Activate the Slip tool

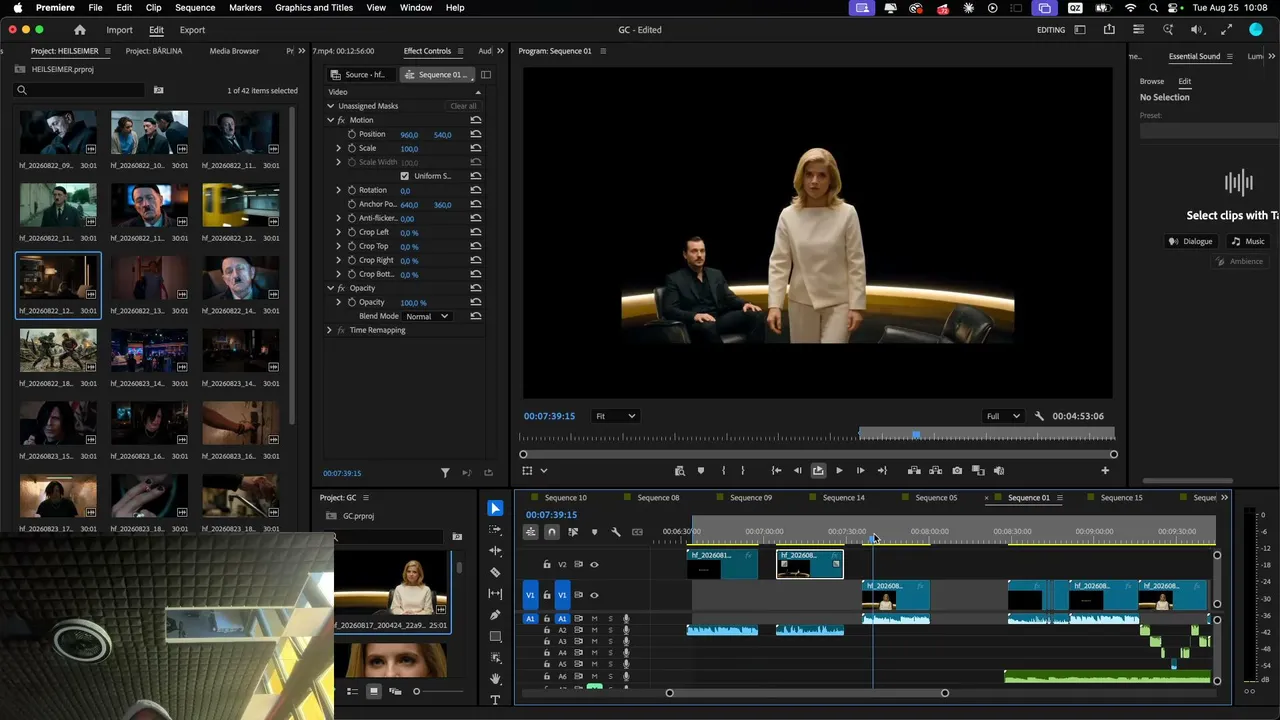coord(495,594)
